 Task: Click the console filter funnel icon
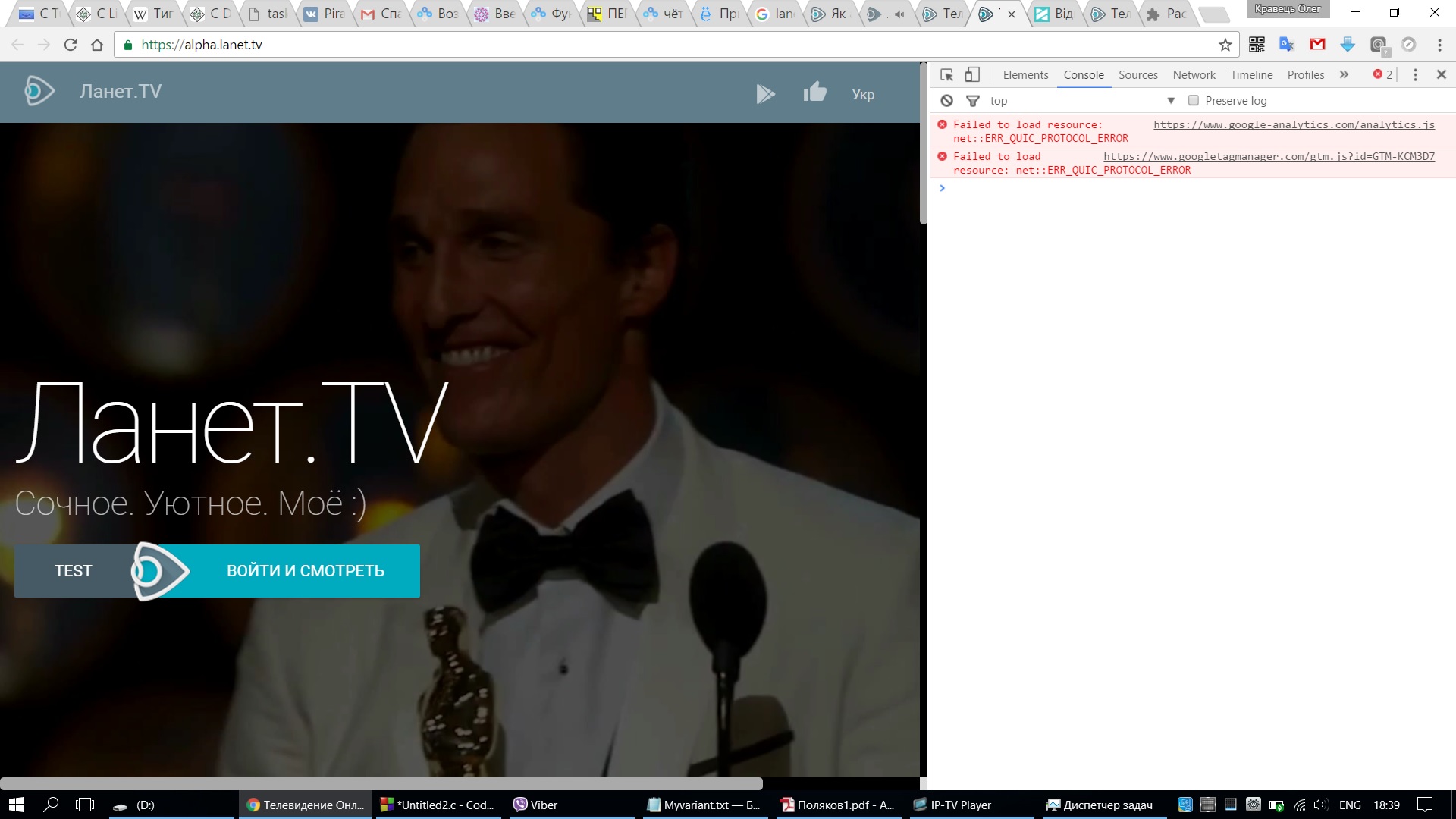tap(973, 100)
